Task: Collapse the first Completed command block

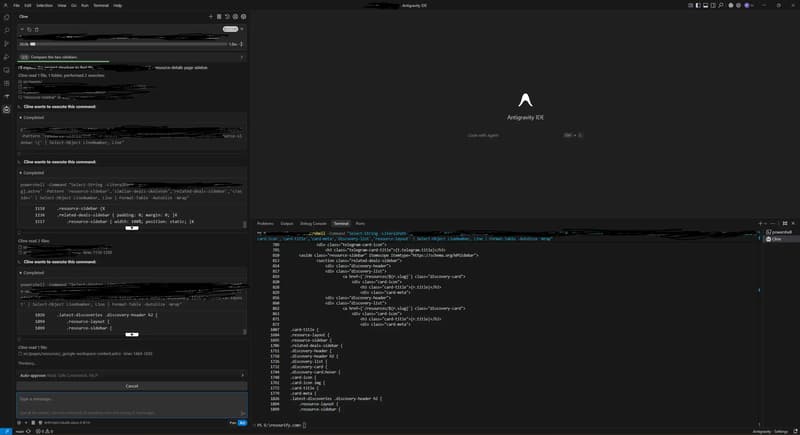Action: pyautogui.click(x=32, y=118)
